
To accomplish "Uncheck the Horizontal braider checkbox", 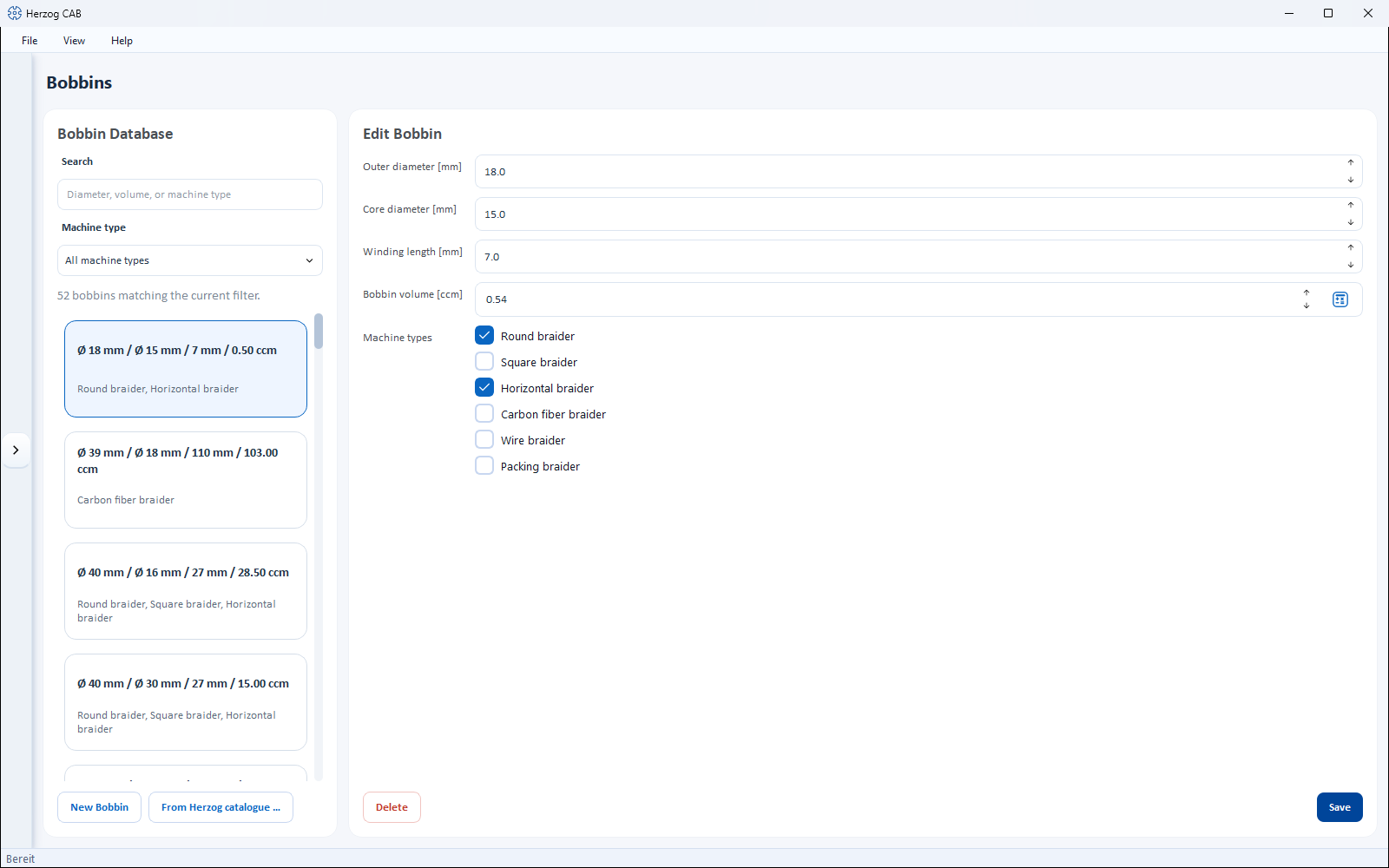I will point(484,387).
